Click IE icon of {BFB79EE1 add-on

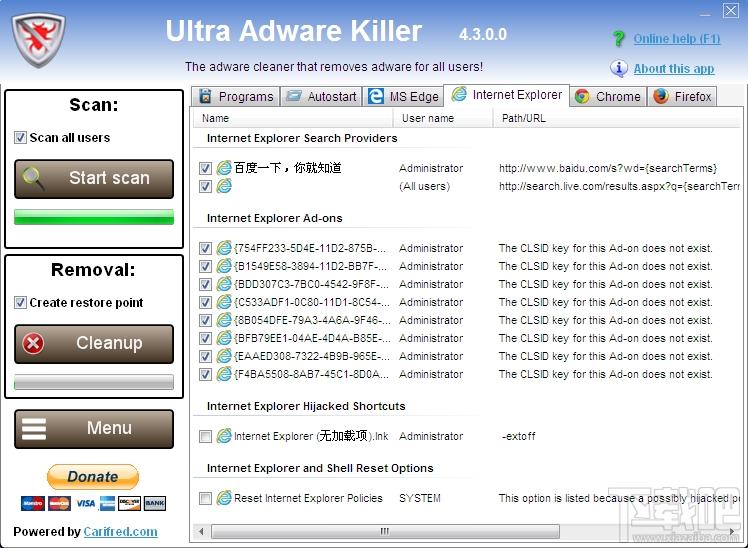tap(224, 338)
